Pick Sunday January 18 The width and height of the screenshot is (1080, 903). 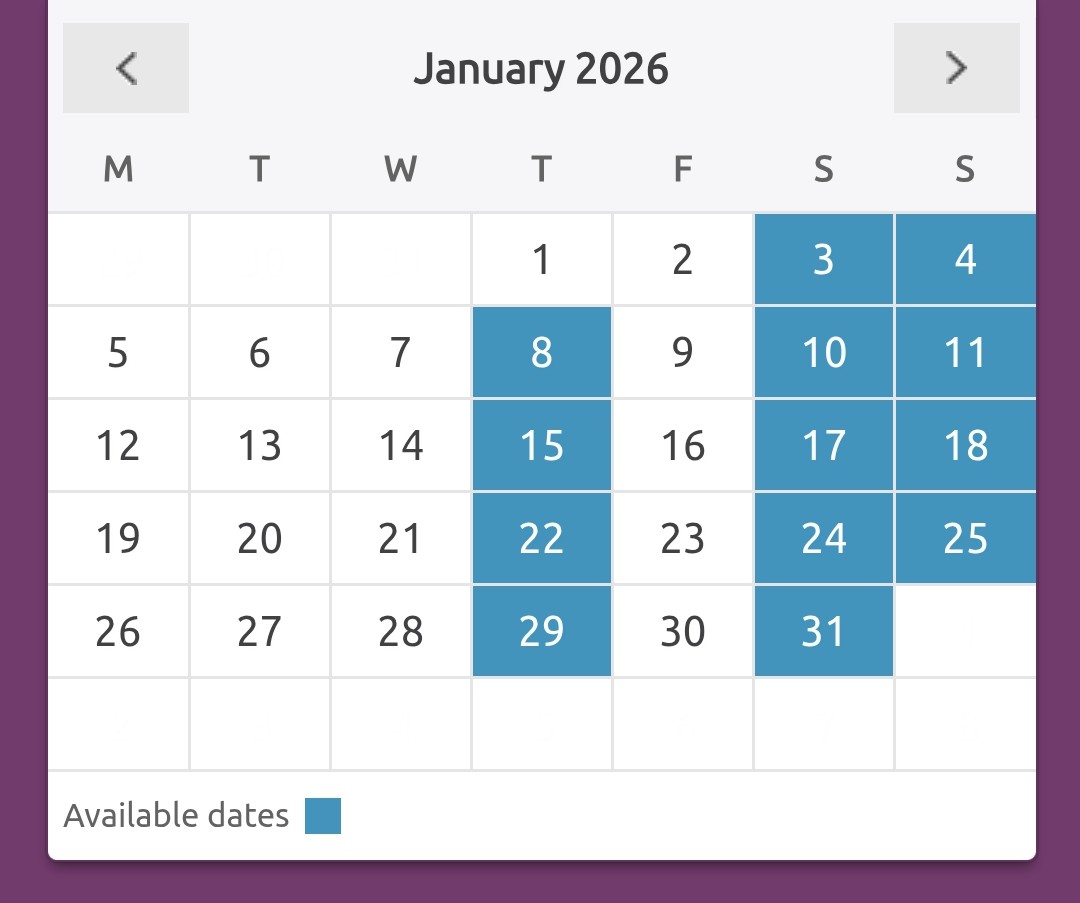coord(965,446)
